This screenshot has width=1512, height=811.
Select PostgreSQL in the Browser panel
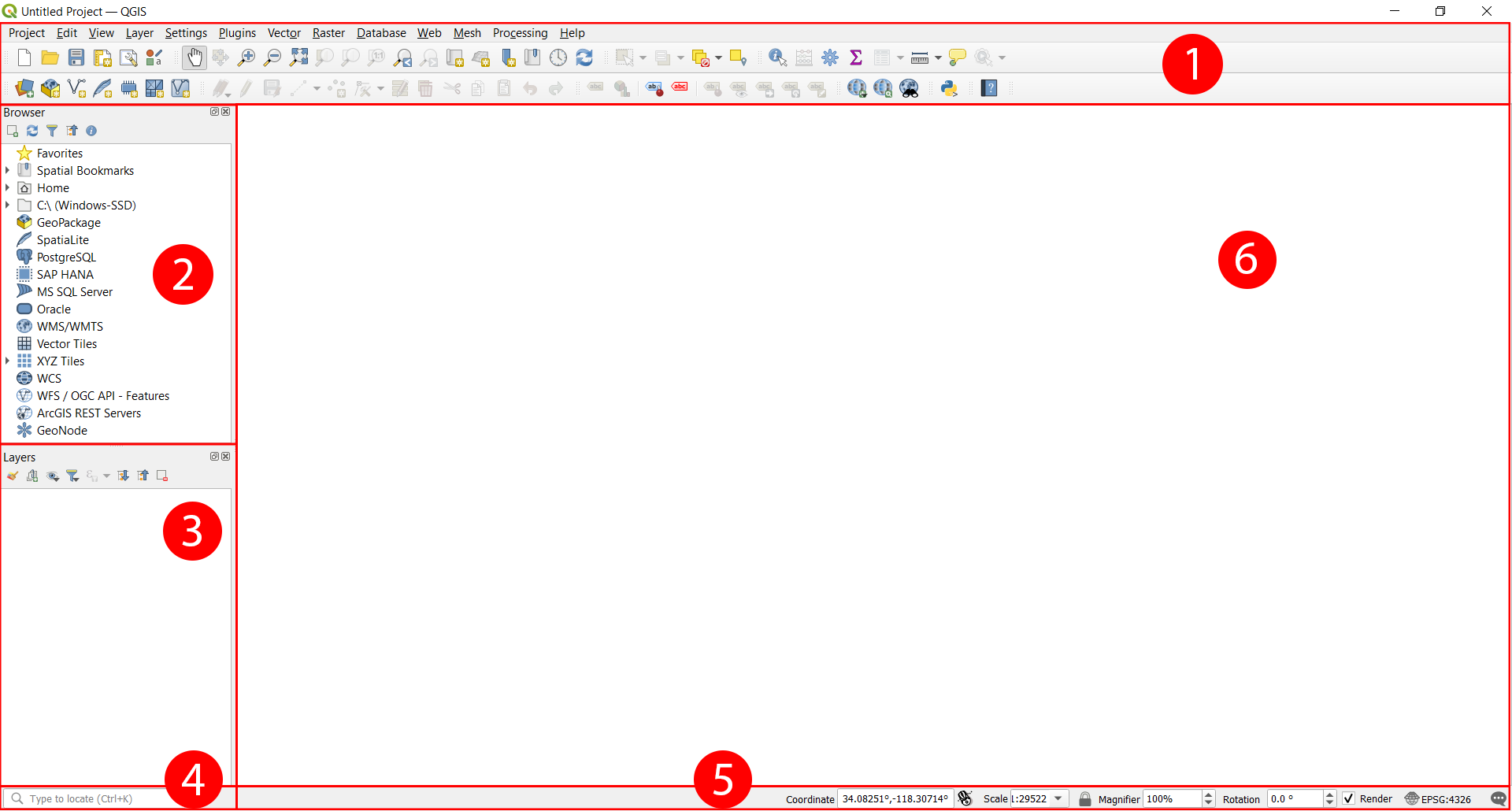click(x=66, y=257)
